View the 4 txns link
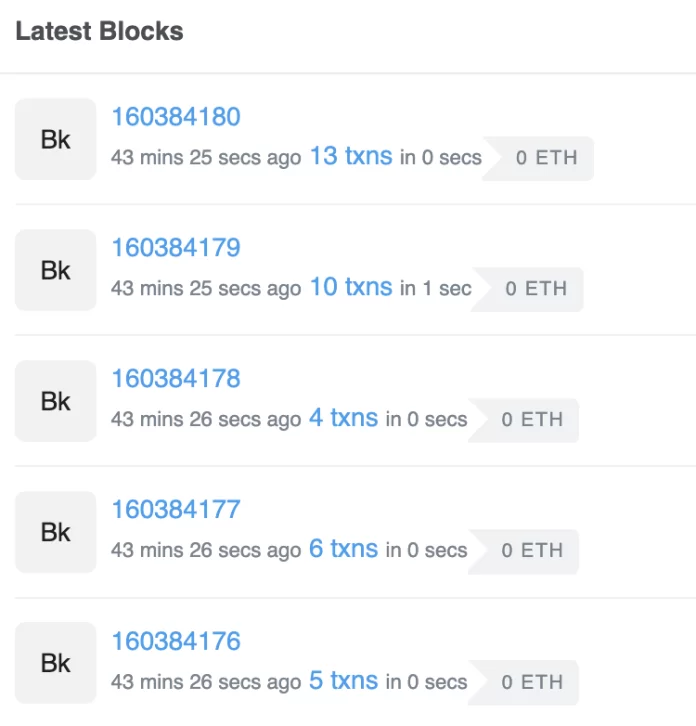 [344, 418]
